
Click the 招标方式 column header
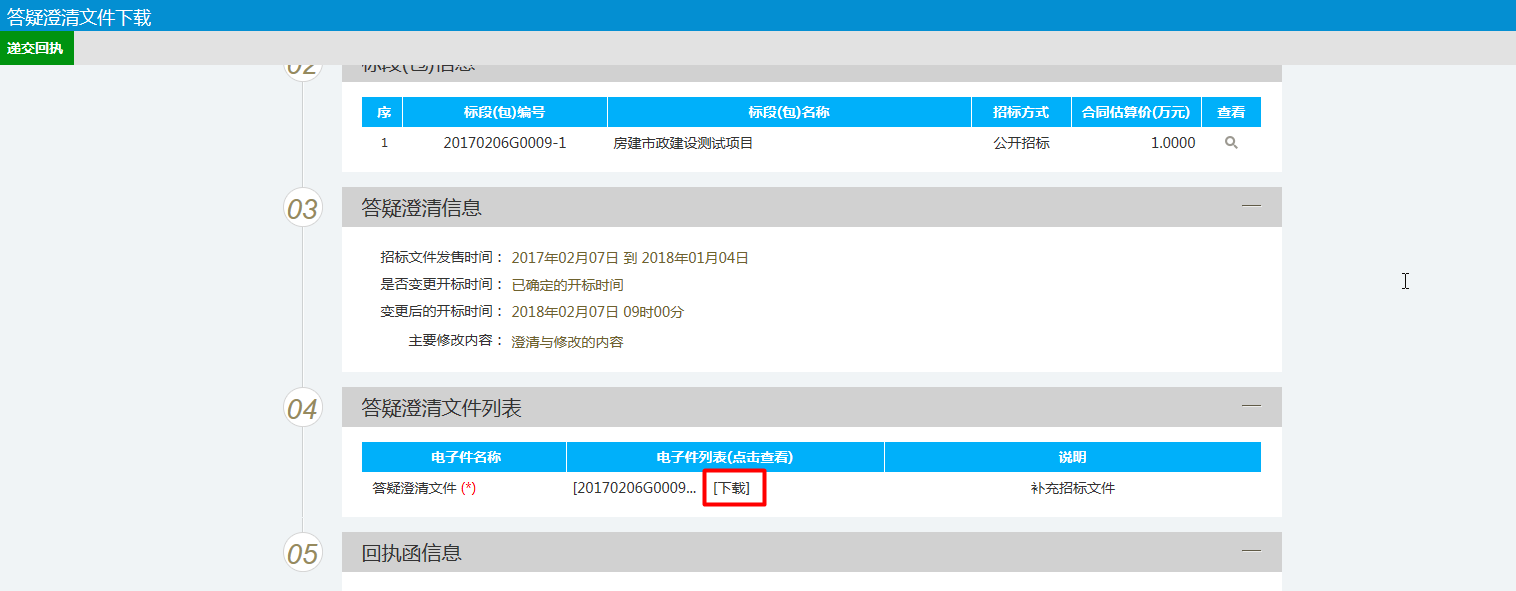pos(1021,112)
